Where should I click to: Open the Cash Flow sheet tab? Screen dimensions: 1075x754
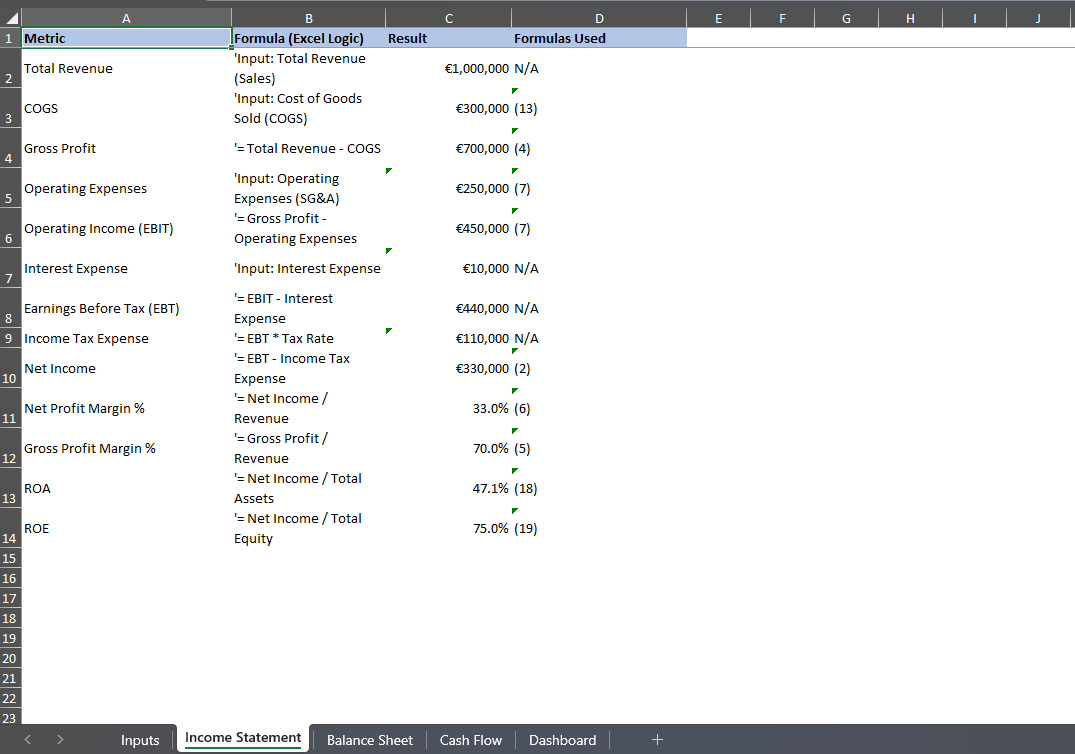tap(470, 740)
